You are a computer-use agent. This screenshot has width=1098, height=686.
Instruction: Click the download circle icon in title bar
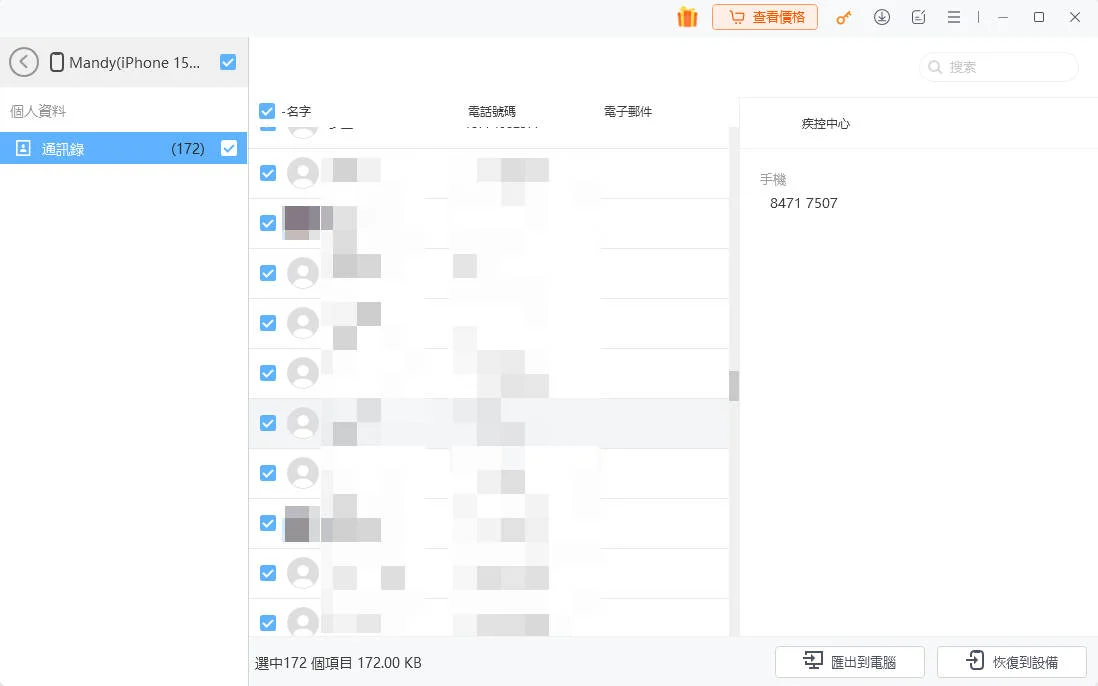coord(882,17)
